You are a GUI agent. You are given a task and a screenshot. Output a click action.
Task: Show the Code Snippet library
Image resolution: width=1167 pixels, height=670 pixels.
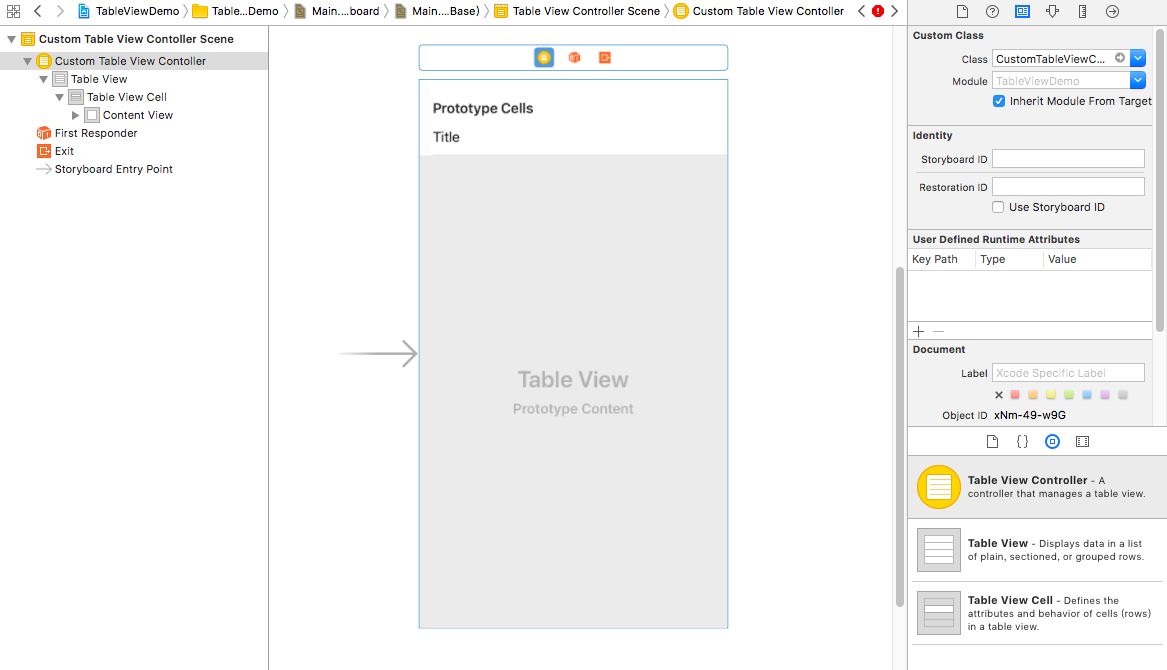click(x=1022, y=441)
